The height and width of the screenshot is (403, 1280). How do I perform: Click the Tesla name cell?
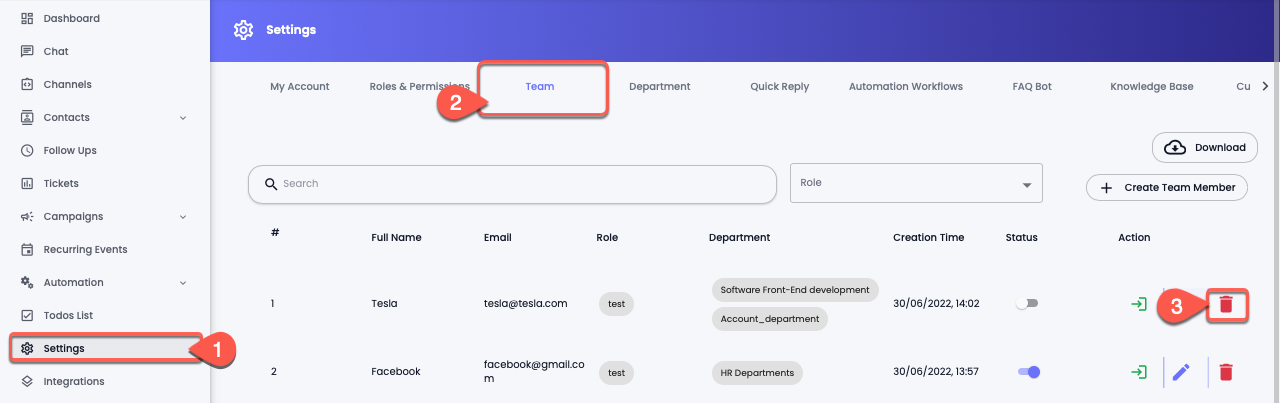click(384, 304)
